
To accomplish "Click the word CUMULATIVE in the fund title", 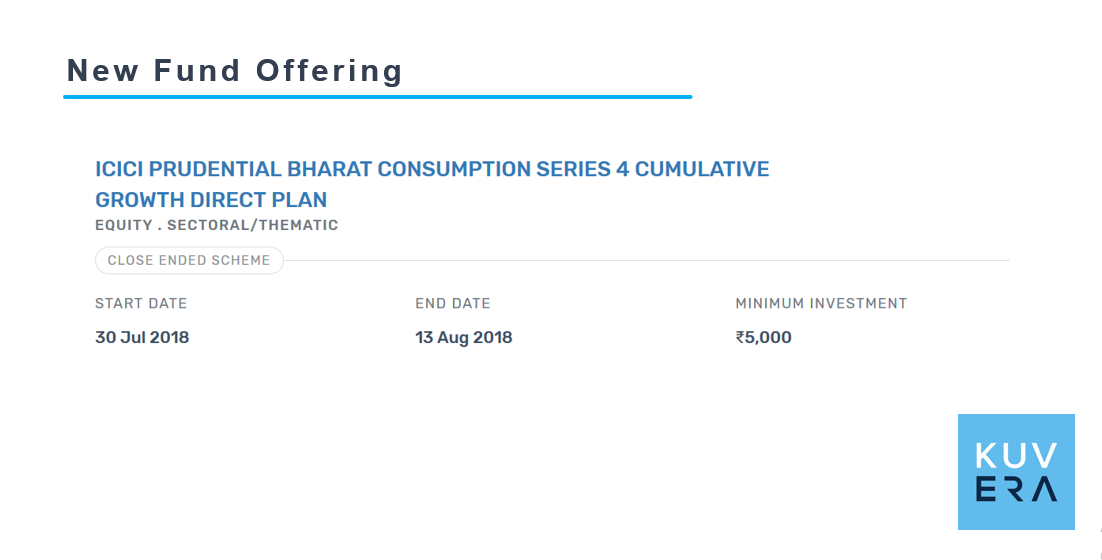I will [x=702, y=169].
